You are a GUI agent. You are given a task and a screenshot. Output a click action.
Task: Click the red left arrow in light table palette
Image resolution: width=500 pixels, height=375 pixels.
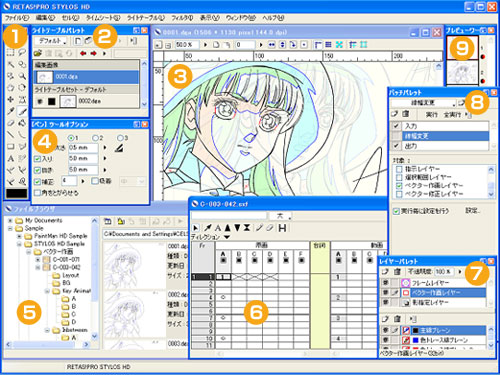[x=83, y=53]
